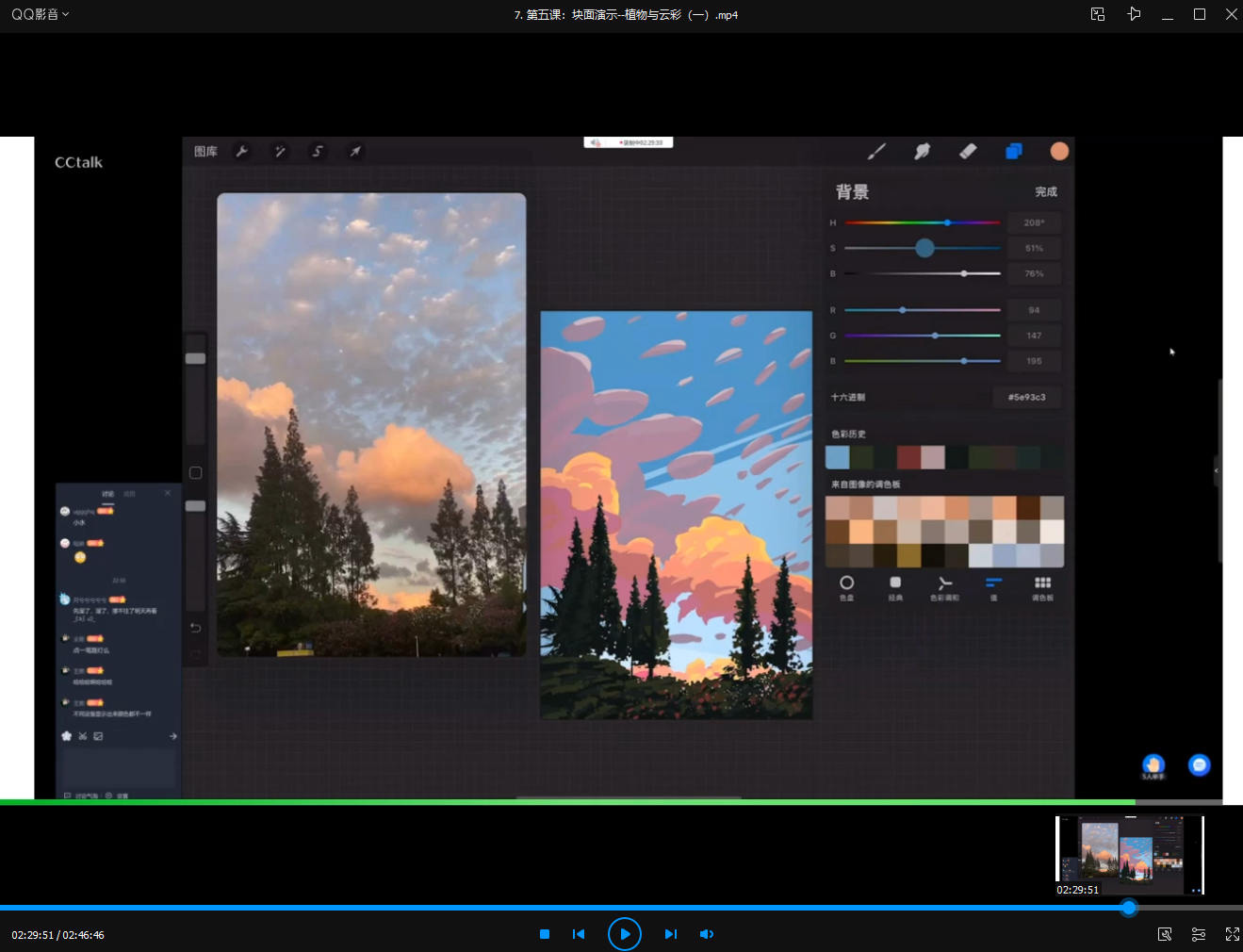Open the QQ影音 main menu dropdown

pyautogui.click(x=40, y=14)
